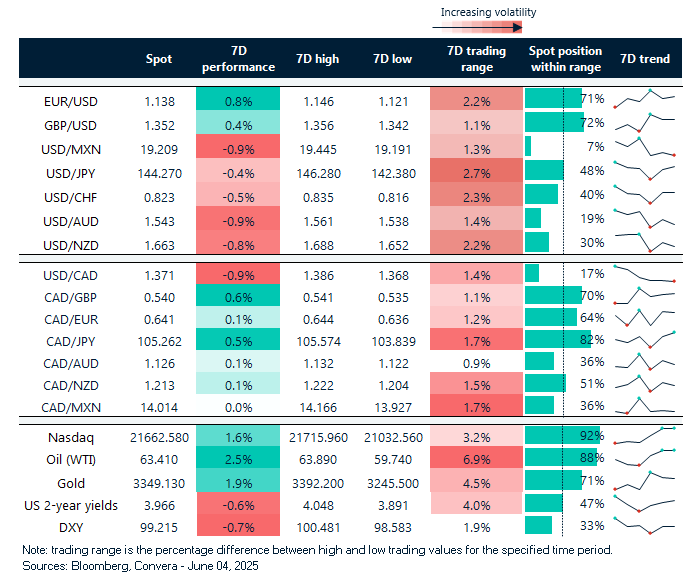Click the Oil (WTI) 6.9% trading range cell
Viewport: 694px width, 583px height.
pos(477,459)
